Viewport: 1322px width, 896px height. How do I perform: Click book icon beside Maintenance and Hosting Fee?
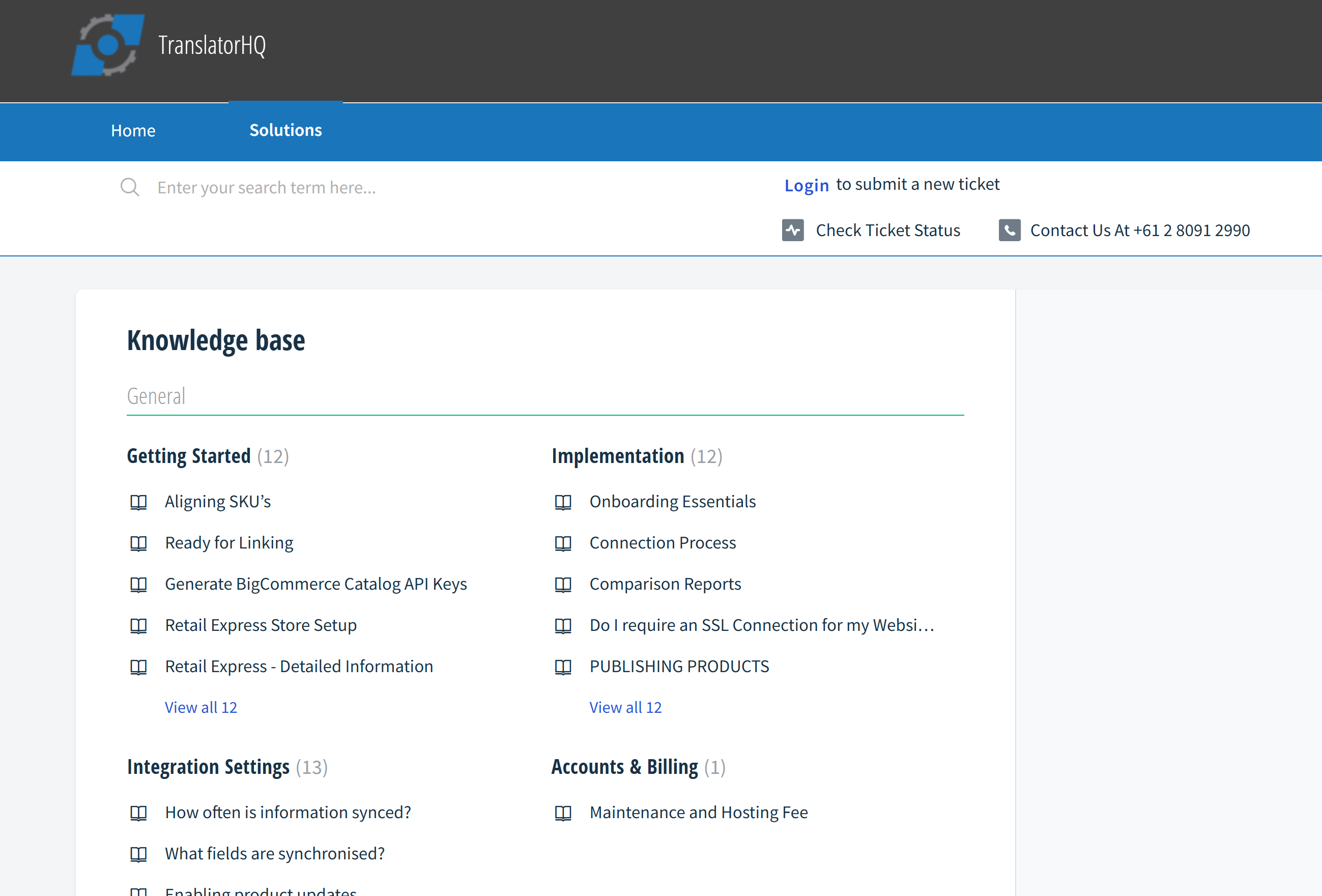(x=563, y=813)
